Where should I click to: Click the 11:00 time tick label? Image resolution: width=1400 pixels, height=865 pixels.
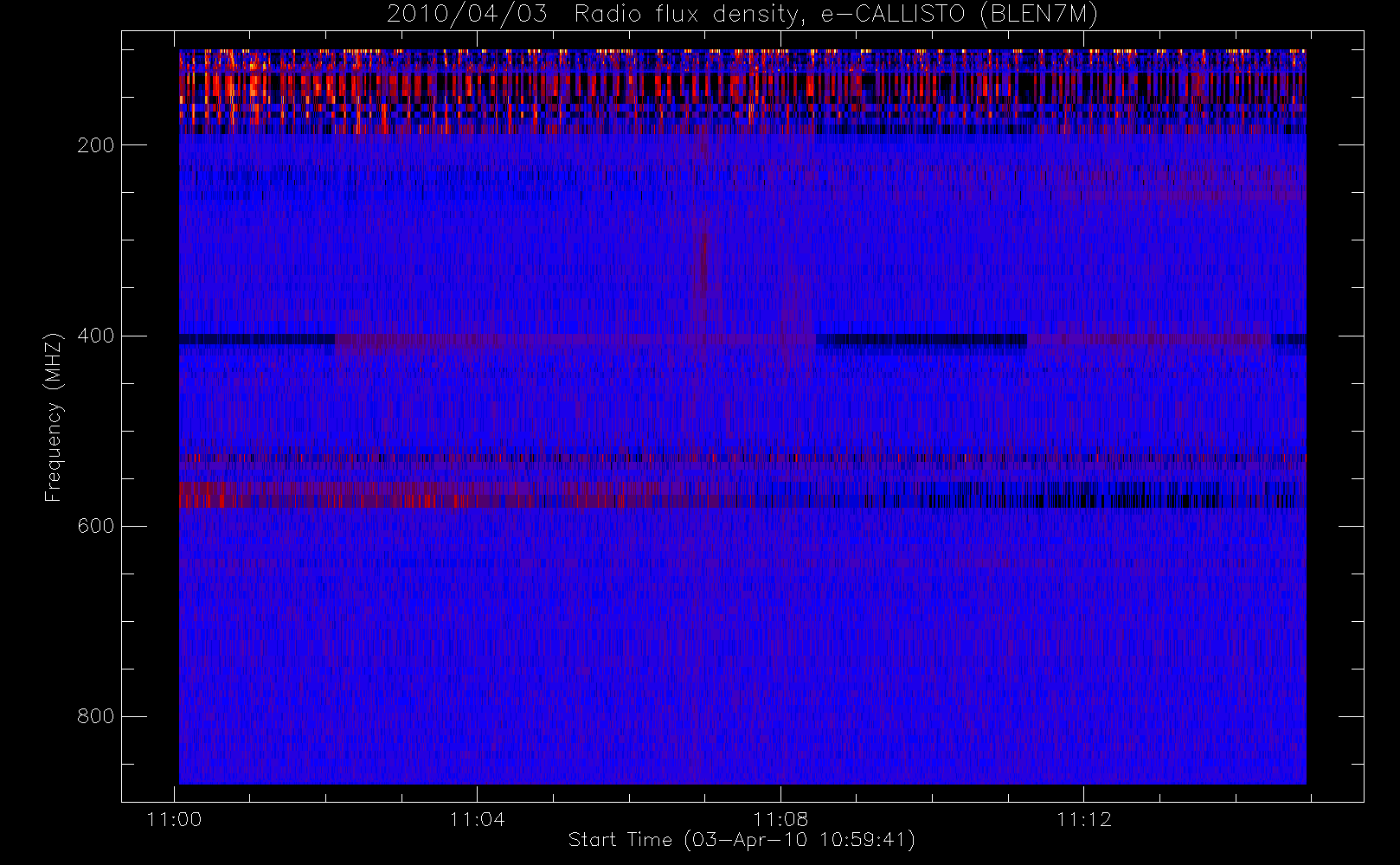(175, 819)
